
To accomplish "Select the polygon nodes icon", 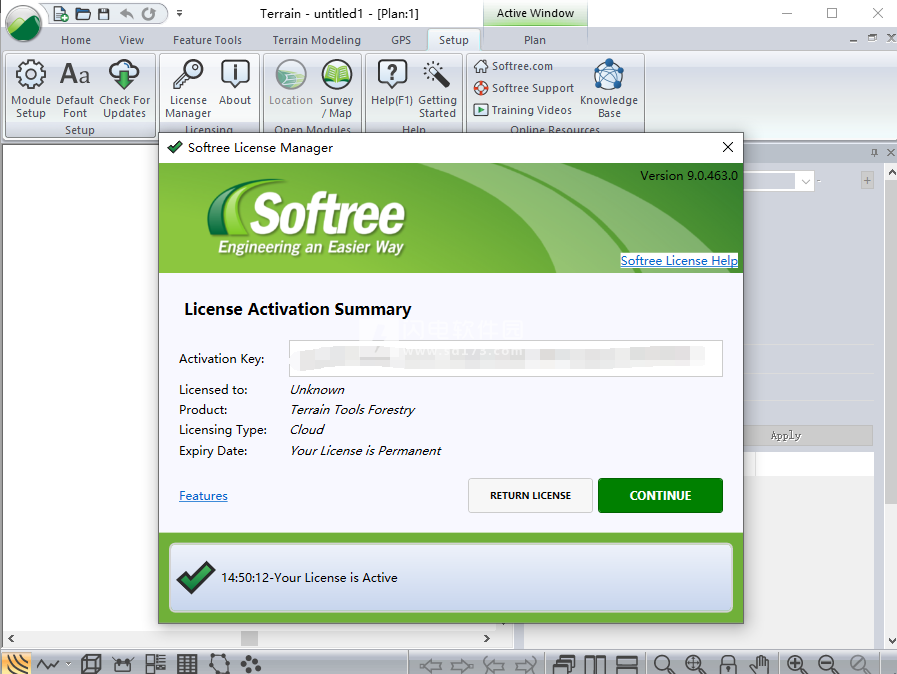I will (219, 664).
